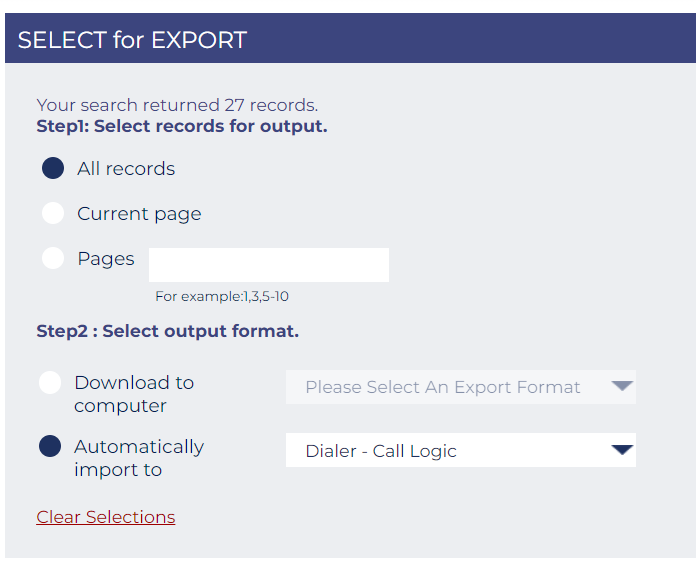
Task: Click the dark arrow on Dialer dropdown
Action: pos(622,450)
